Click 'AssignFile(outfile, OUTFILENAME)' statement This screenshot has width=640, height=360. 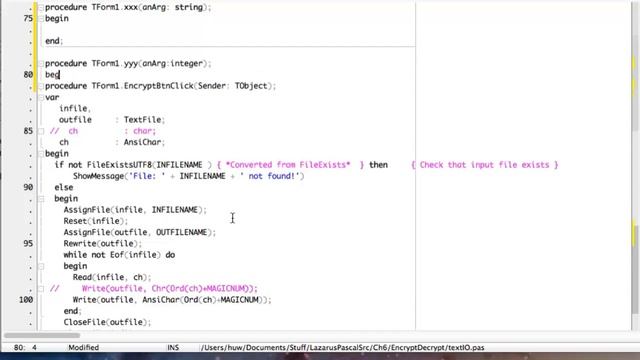(140, 232)
